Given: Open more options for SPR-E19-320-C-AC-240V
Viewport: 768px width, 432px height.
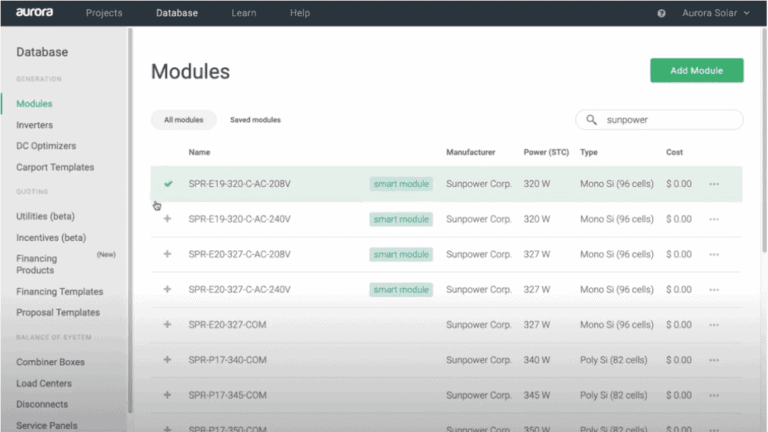Looking at the screenshot, I should tap(714, 219).
